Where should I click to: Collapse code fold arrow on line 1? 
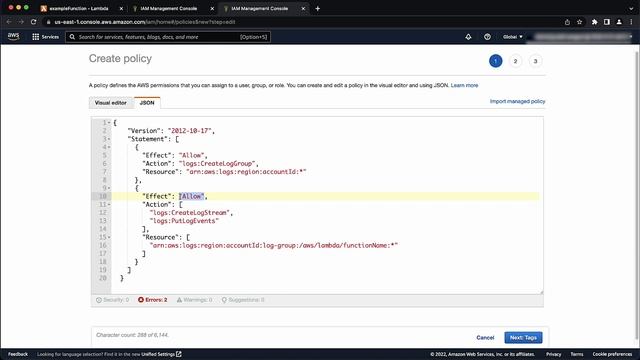coord(109,122)
